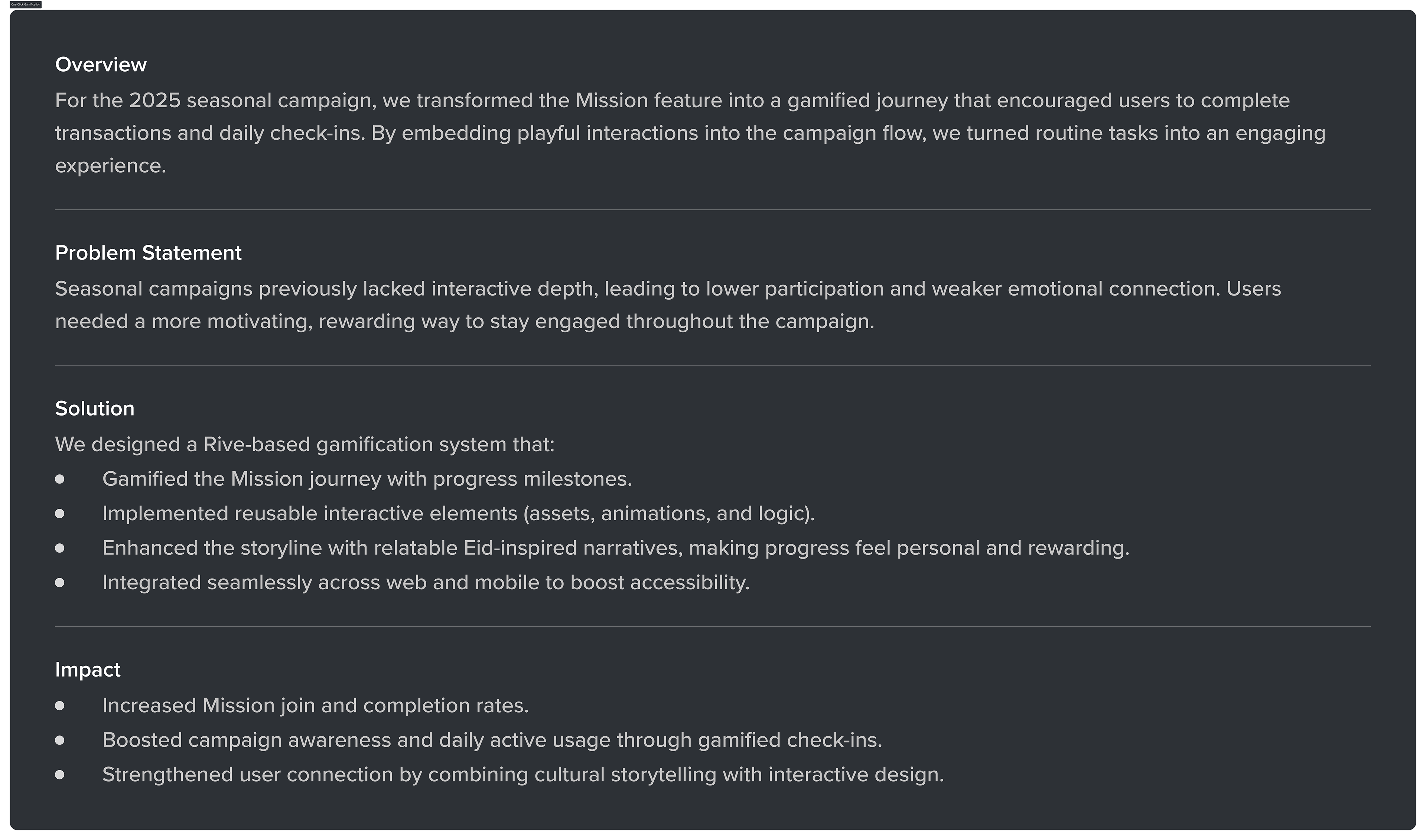Click the progress milestones bullet text
Screen dimensions: 1426x840
tap(367, 479)
